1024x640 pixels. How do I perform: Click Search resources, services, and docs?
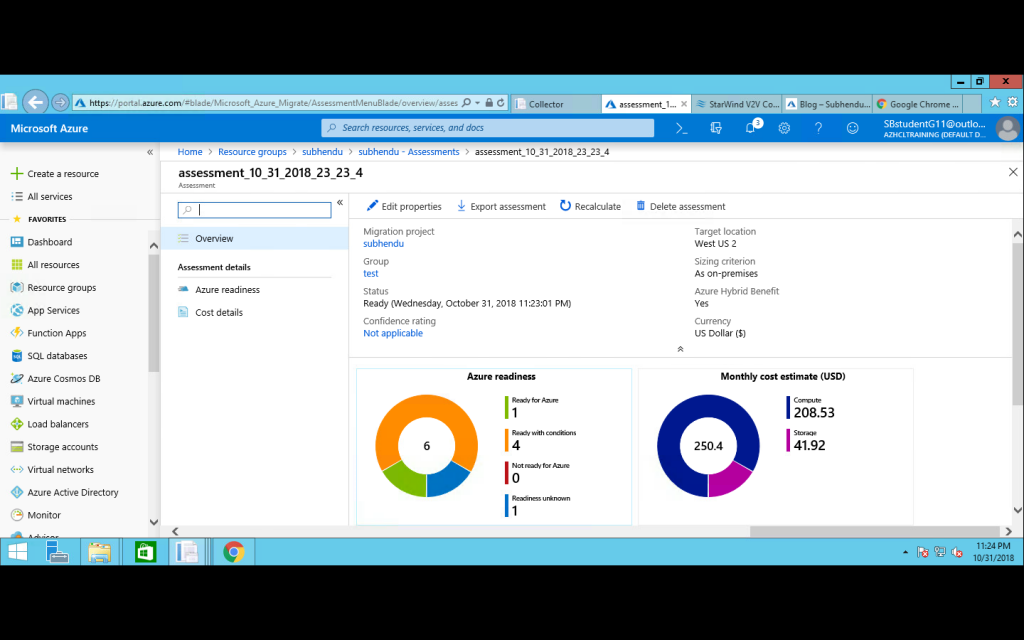(487, 128)
